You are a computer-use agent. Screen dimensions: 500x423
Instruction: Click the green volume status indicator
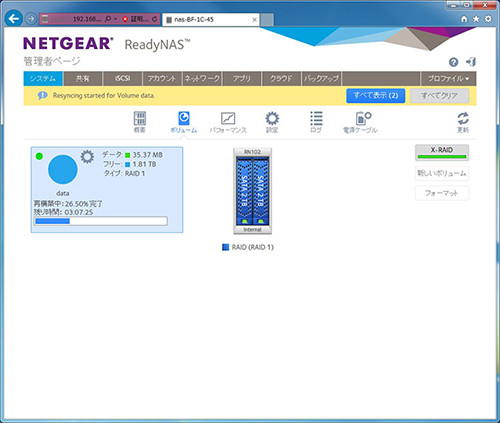click(x=39, y=156)
